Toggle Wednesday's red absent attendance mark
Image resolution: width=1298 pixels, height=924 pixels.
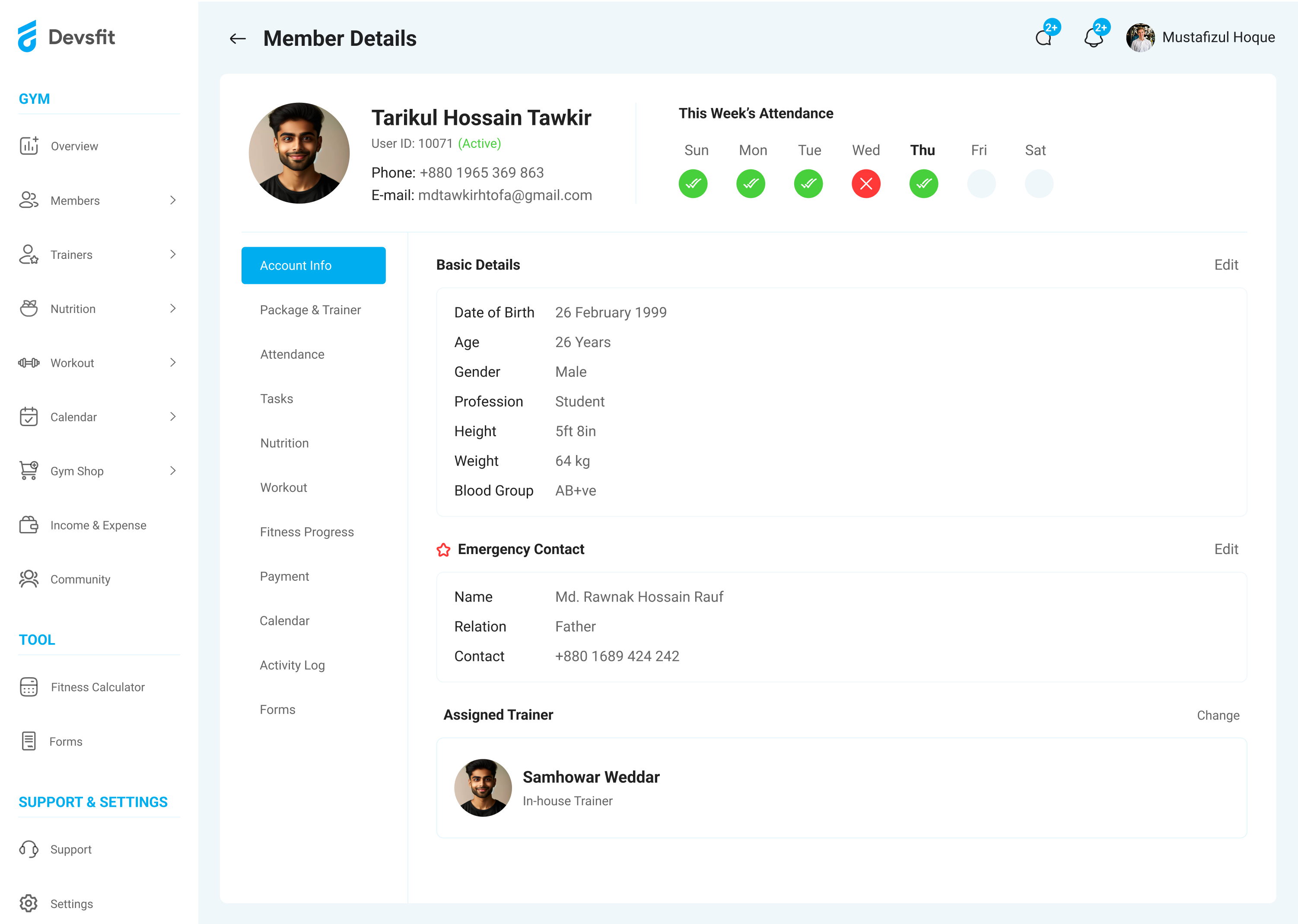pyautogui.click(x=866, y=183)
